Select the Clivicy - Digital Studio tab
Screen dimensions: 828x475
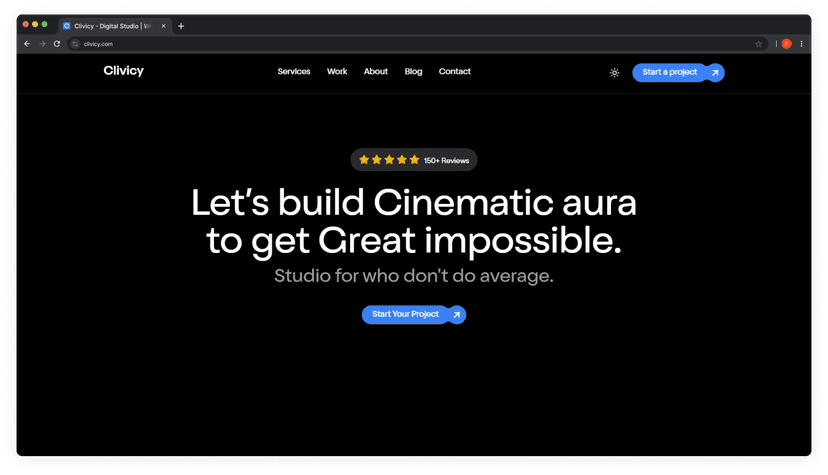pyautogui.click(x=115, y=26)
